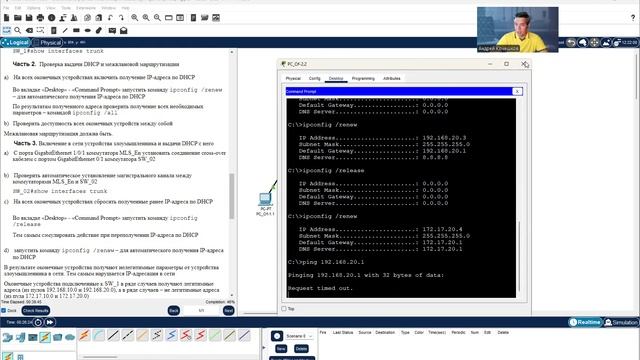
Task: Open the Options menu
Action: point(33,8)
